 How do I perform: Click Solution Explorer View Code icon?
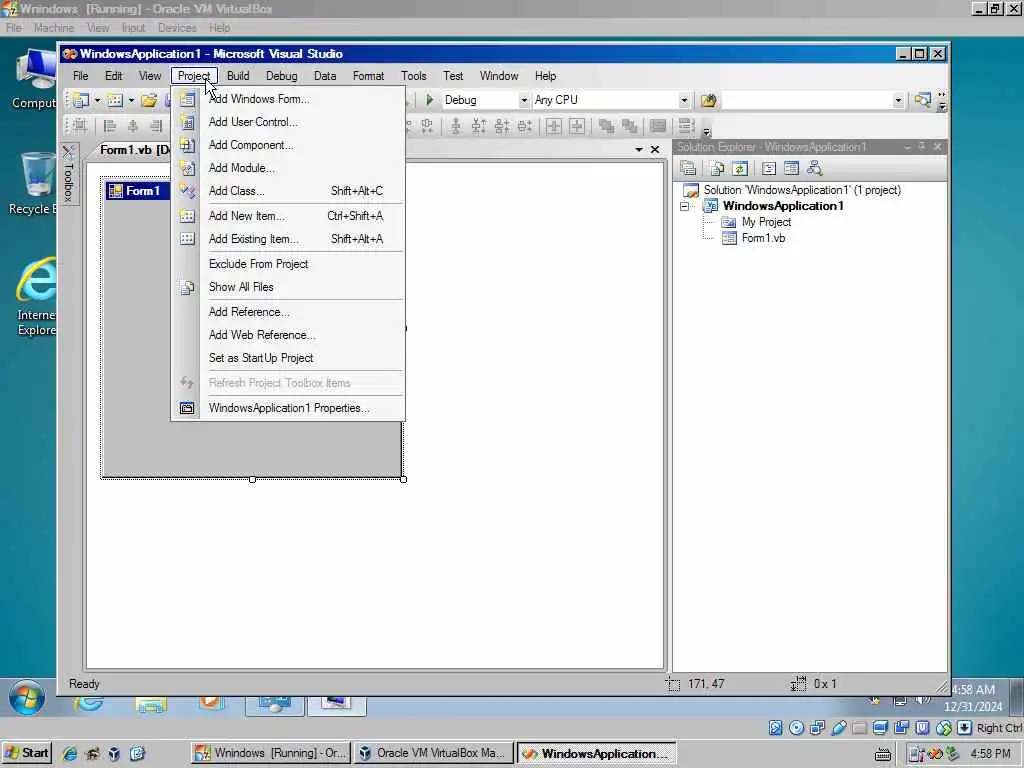click(x=769, y=168)
